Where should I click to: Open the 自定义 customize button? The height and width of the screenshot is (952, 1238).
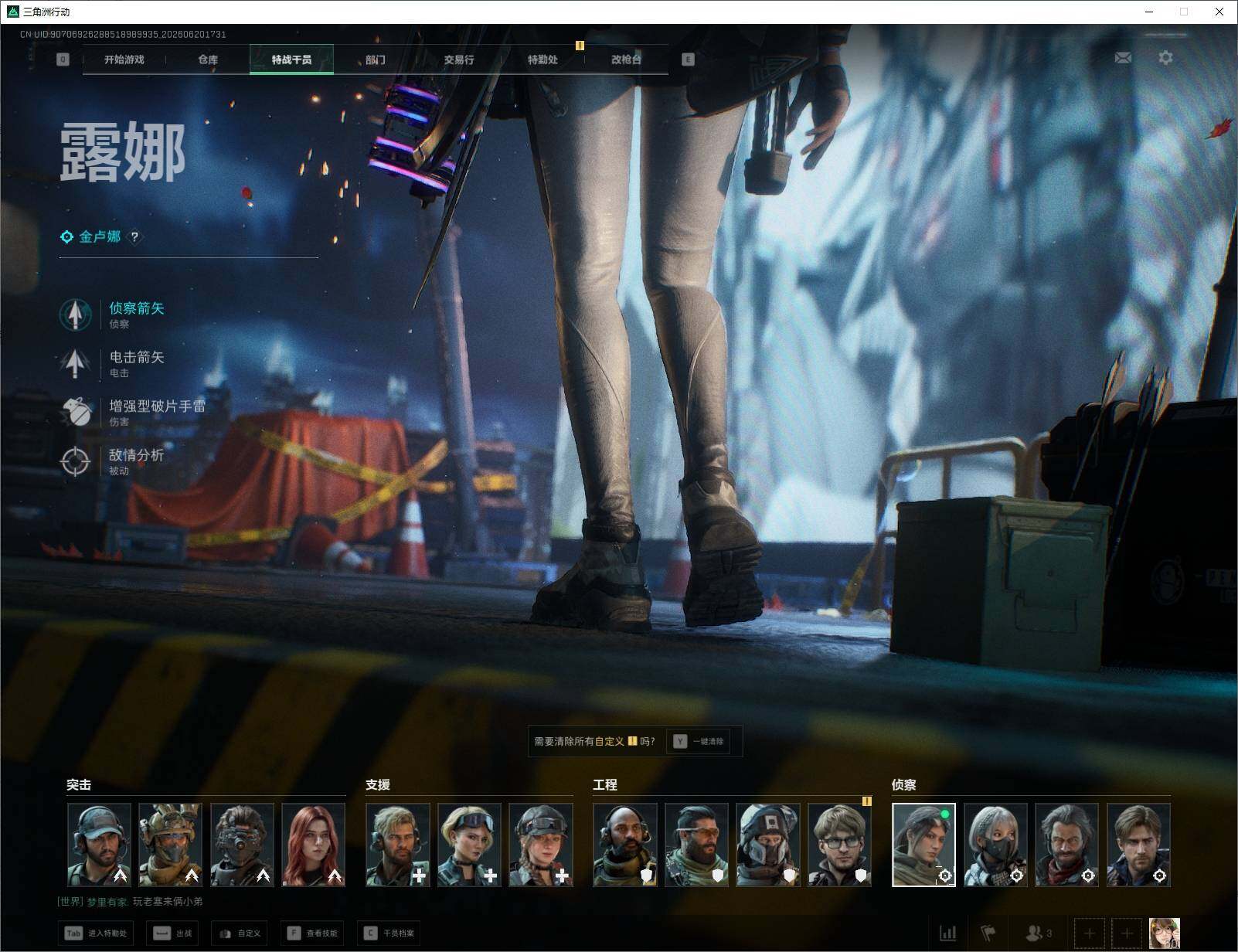(239, 933)
